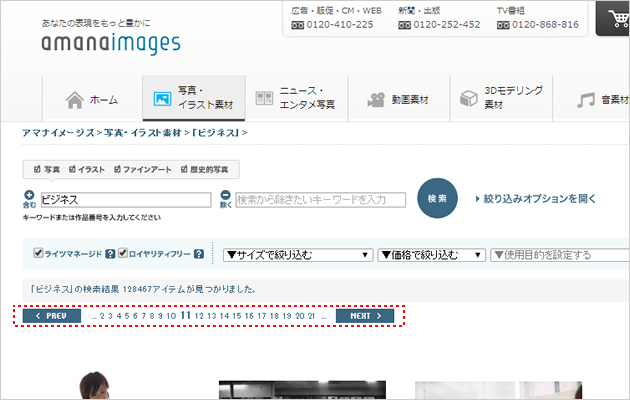This screenshot has height=400, width=630.
Task: Click free-dial icon for 0120-252-452
Action: pos(404,25)
